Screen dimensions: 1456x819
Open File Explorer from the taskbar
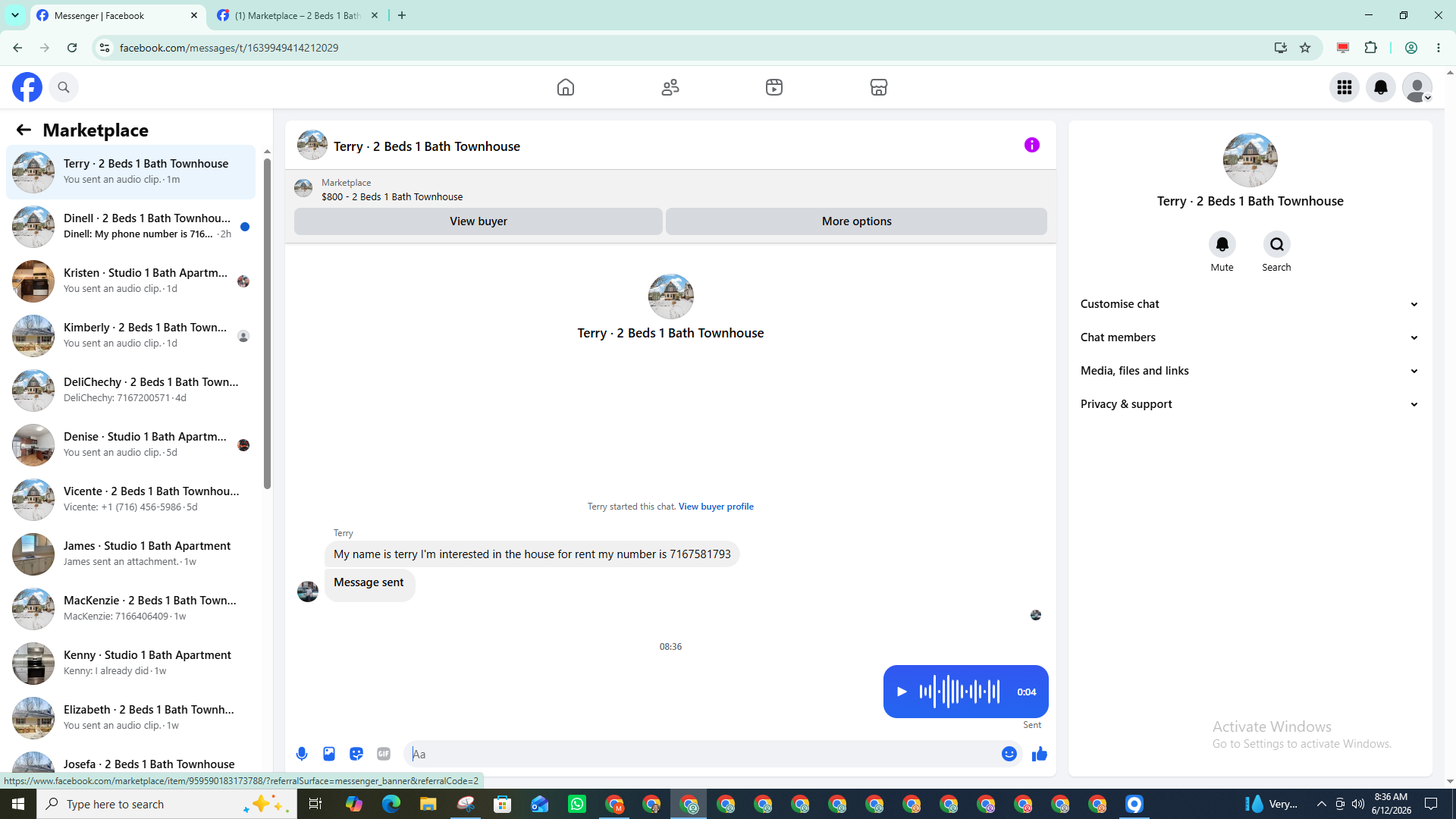pos(428,804)
